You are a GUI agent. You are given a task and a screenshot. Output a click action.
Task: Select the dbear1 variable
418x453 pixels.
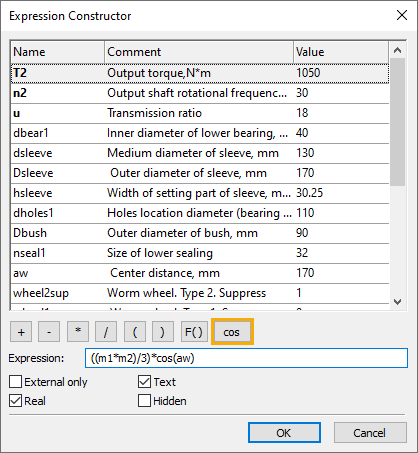[x=200, y=133]
